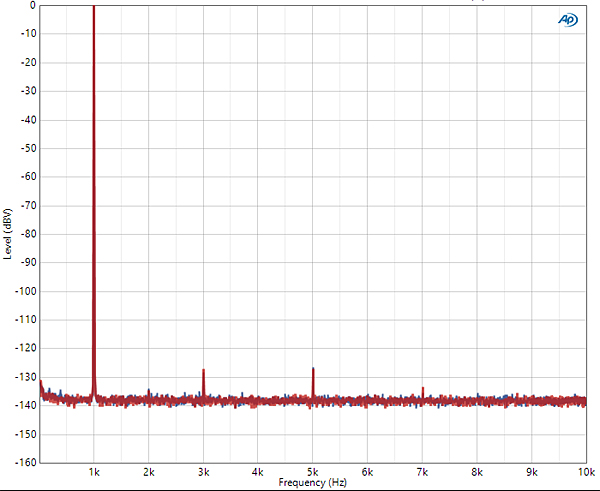Click the Level (dBV) axis title
This screenshot has height=491, width=600.
[8, 234]
